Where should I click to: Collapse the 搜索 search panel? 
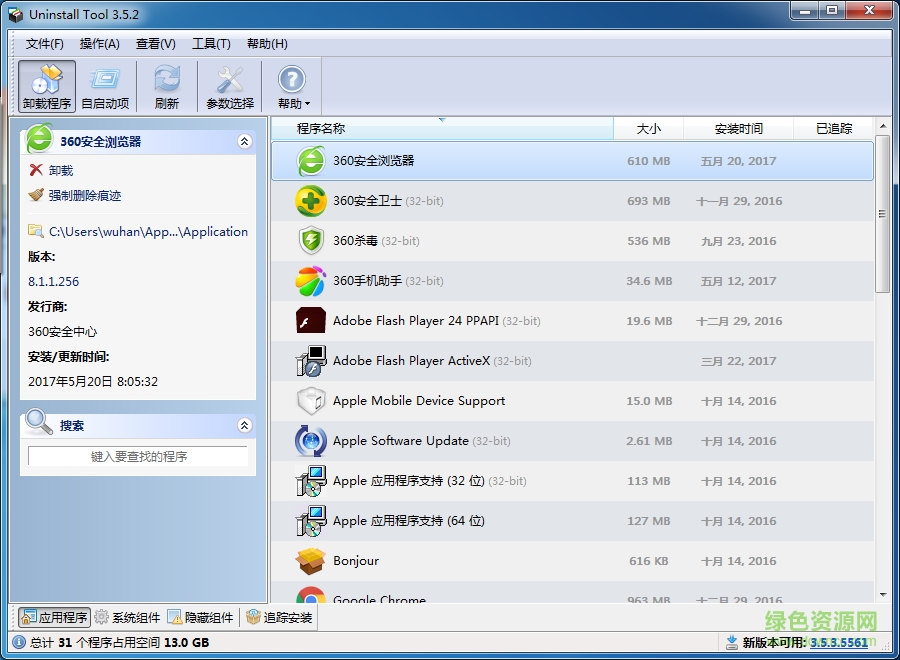point(244,424)
